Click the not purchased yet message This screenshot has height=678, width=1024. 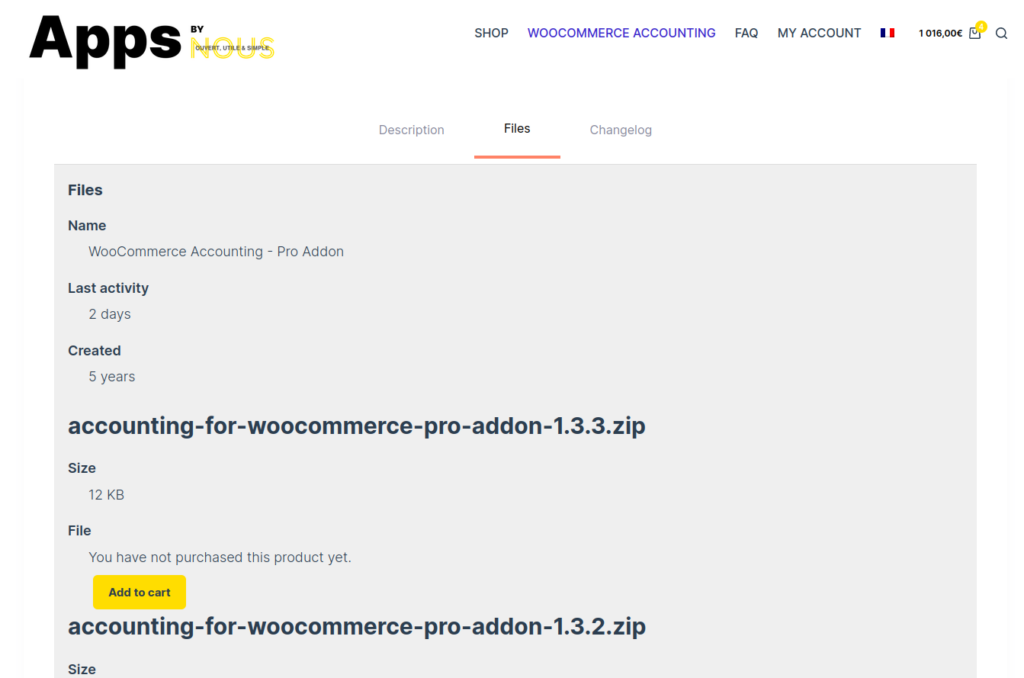click(x=220, y=557)
